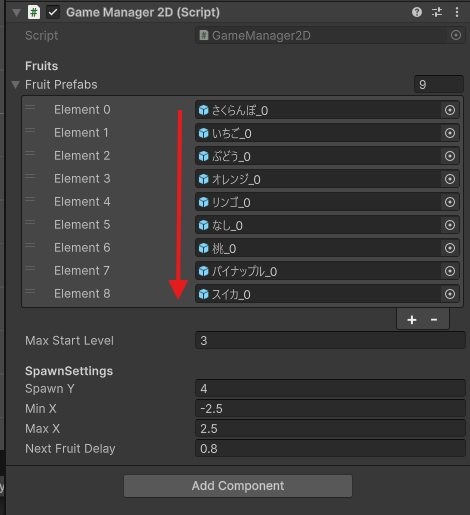Open the component presets sliders icon
Screen dimensions: 470x515
click(437, 12)
